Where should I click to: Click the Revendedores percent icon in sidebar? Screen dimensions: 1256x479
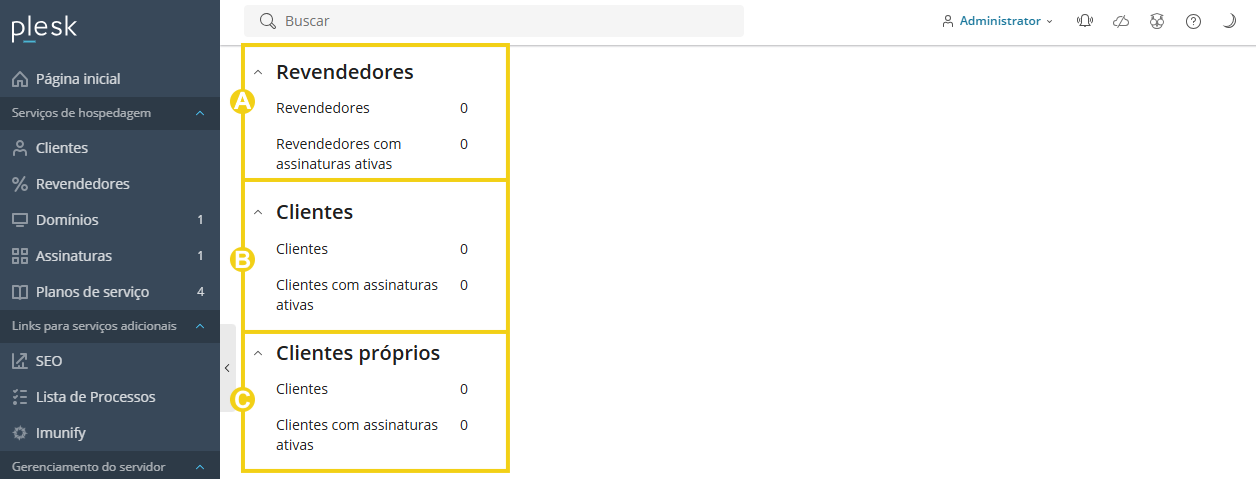tap(20, 184)
